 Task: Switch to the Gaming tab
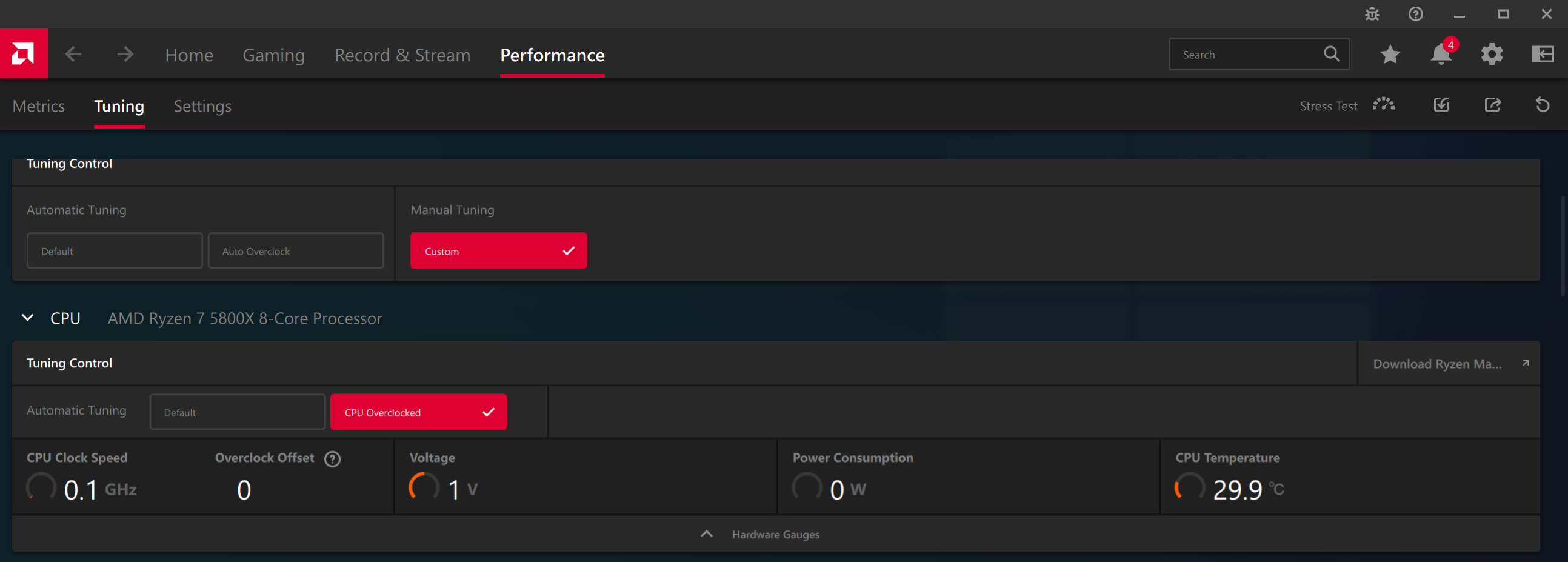click(274, 55)
